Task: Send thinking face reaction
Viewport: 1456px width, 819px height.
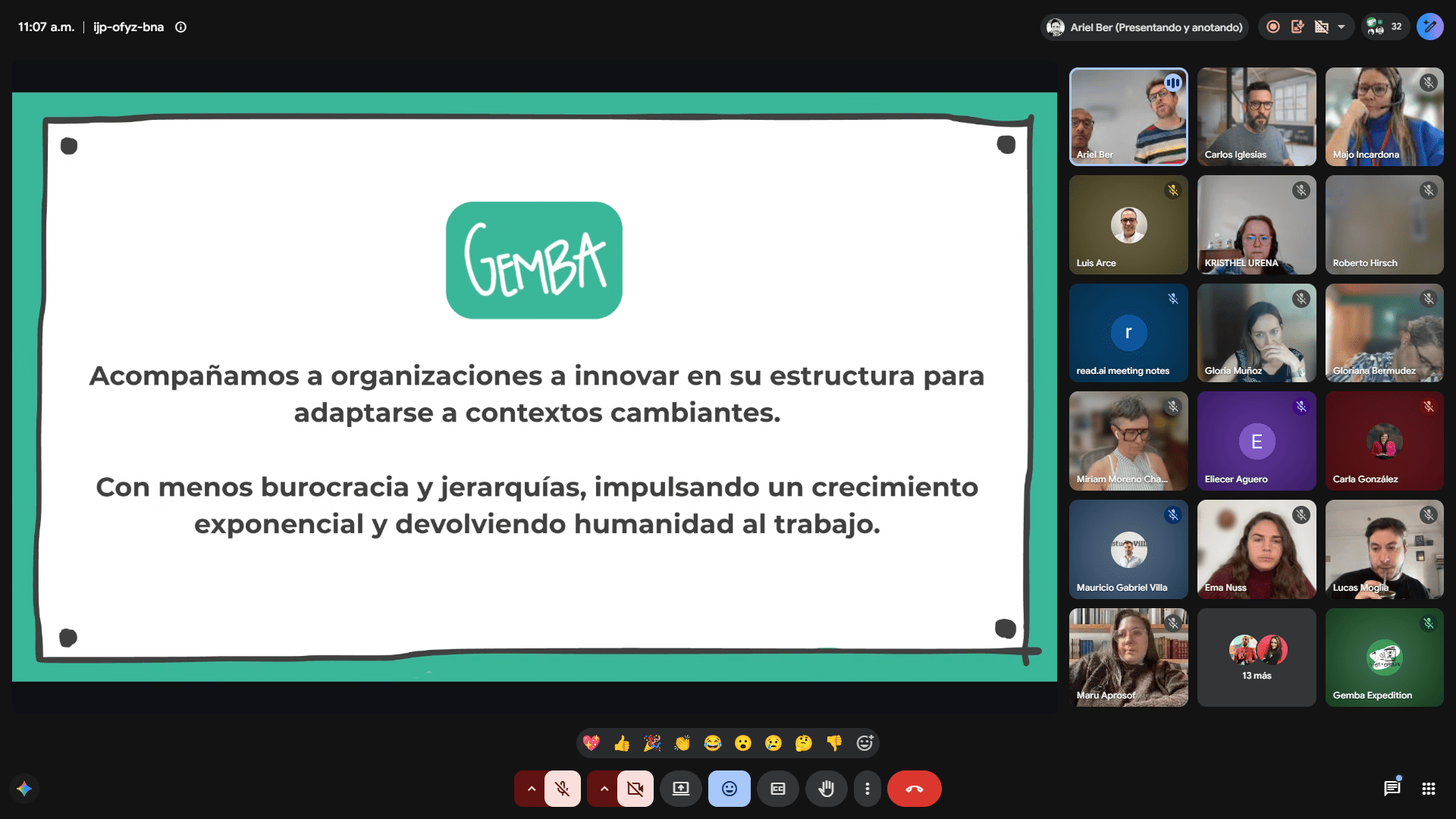Action: coord(804,743)
